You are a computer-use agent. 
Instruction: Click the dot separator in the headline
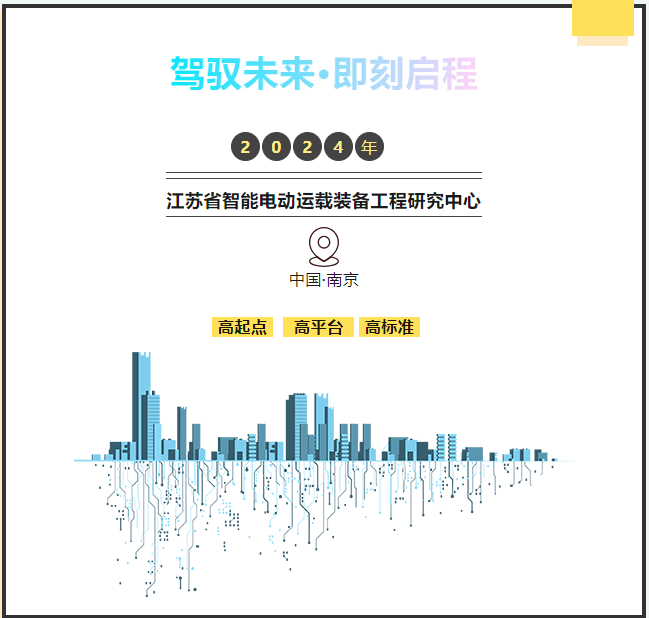tap(324, 75)
